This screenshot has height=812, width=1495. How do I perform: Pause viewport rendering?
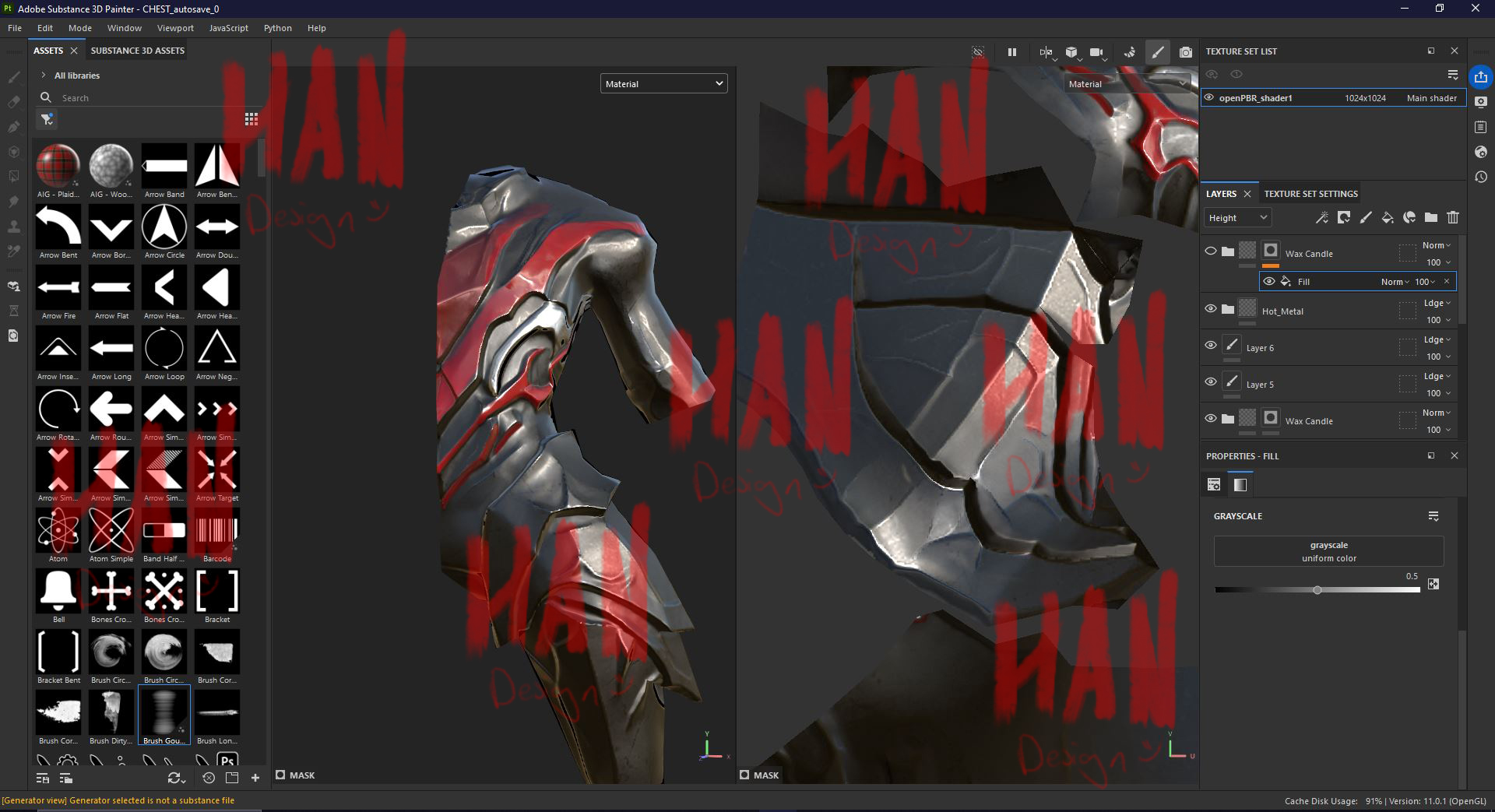point(1011,52)
